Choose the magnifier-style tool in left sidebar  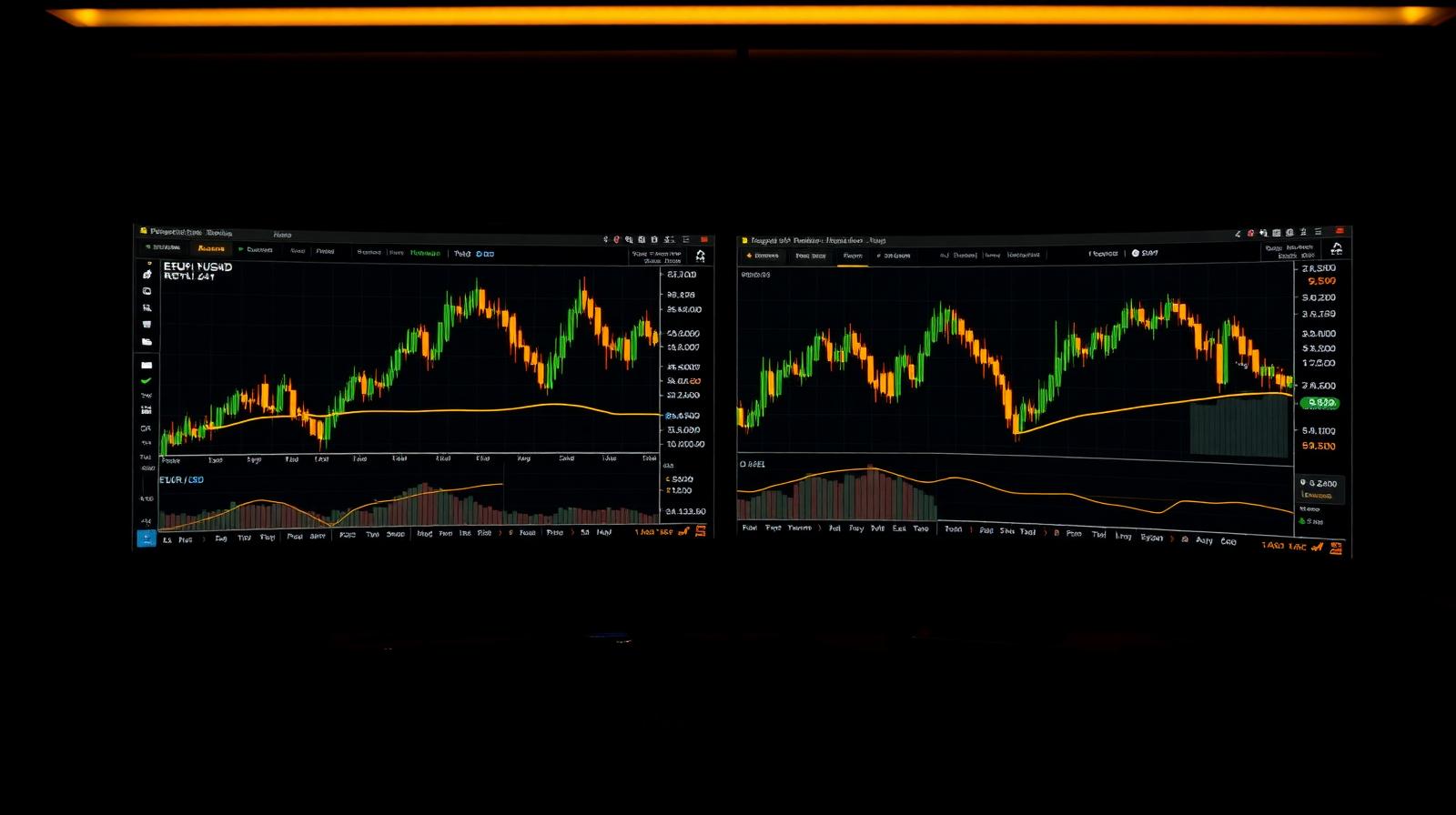[147, 308]
